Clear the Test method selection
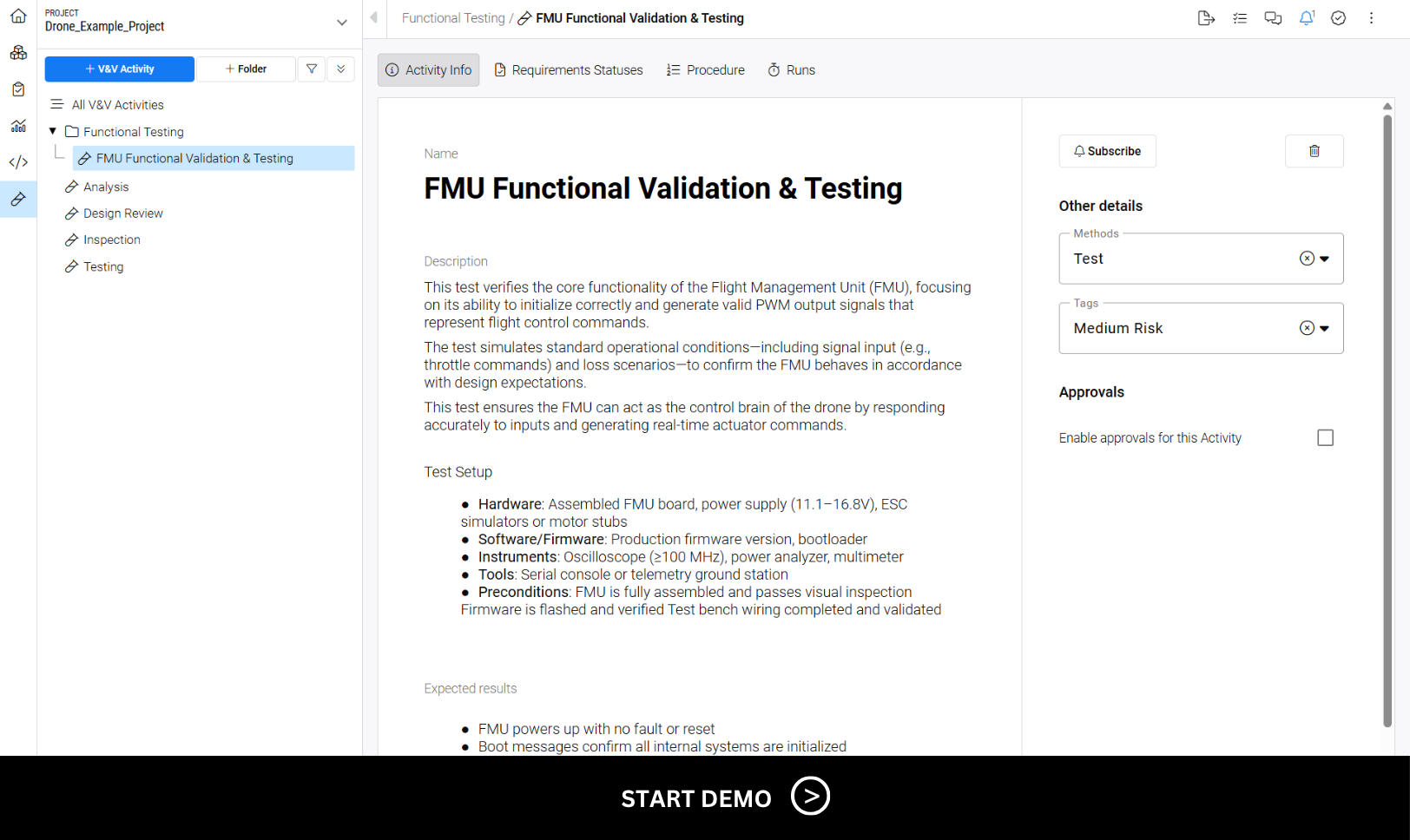The width and height of the screenshot is (1410, 840). tap(1306, 259)
